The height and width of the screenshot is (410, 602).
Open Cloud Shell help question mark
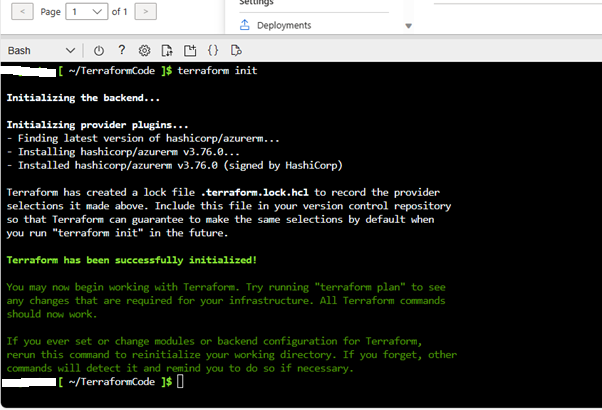[x=122, y=50]
